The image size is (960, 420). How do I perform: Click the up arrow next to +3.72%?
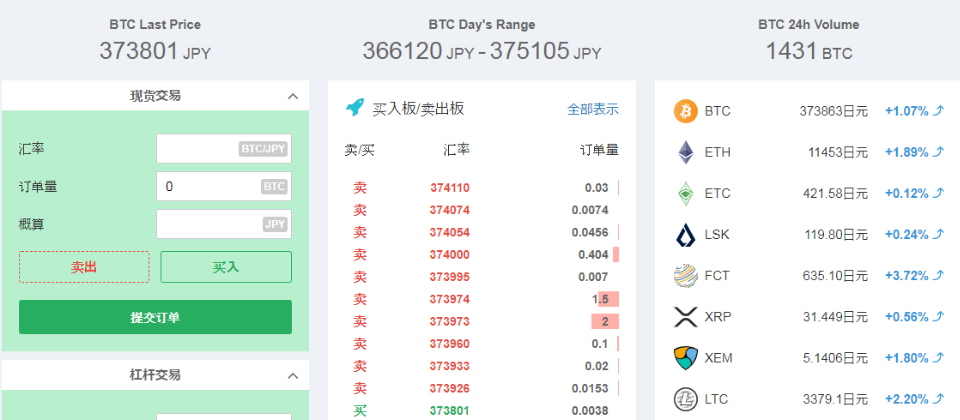click(x=939, y=276)
